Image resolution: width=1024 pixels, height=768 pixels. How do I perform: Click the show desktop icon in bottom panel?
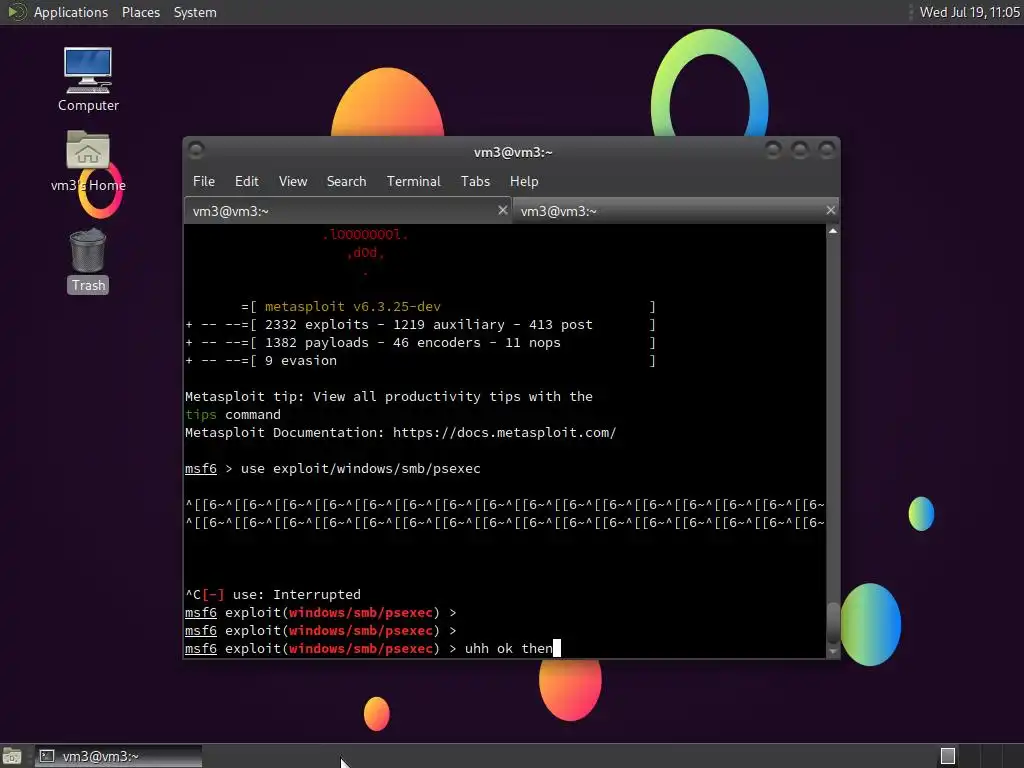(x=12, y=756)
